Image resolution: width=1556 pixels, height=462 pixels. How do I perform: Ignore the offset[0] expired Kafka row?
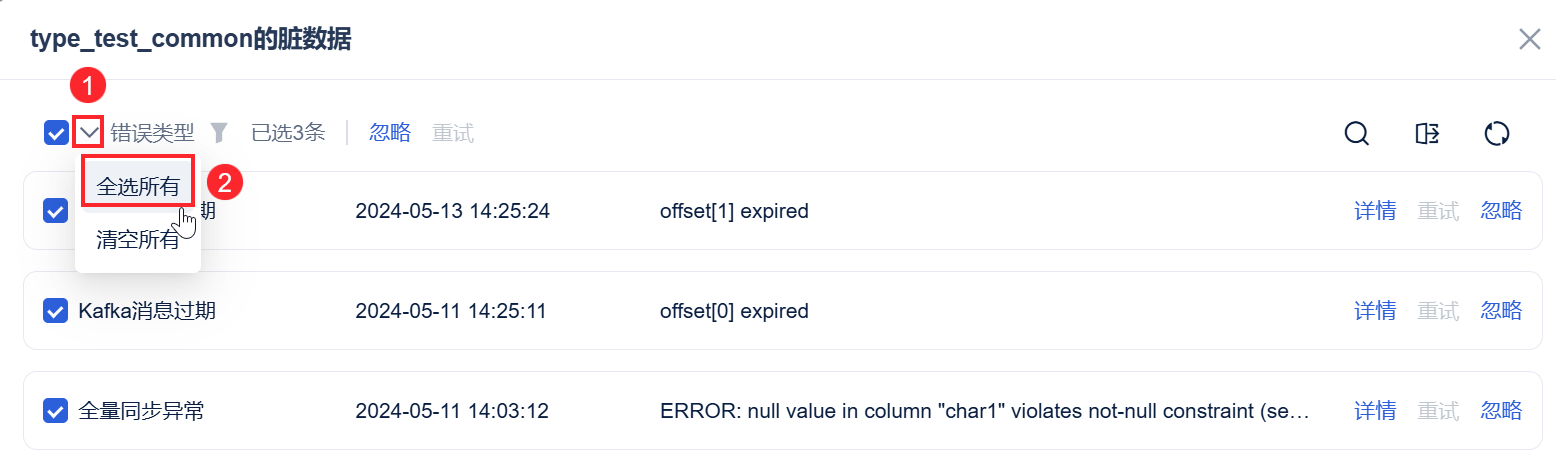(x=1501, y=311)
